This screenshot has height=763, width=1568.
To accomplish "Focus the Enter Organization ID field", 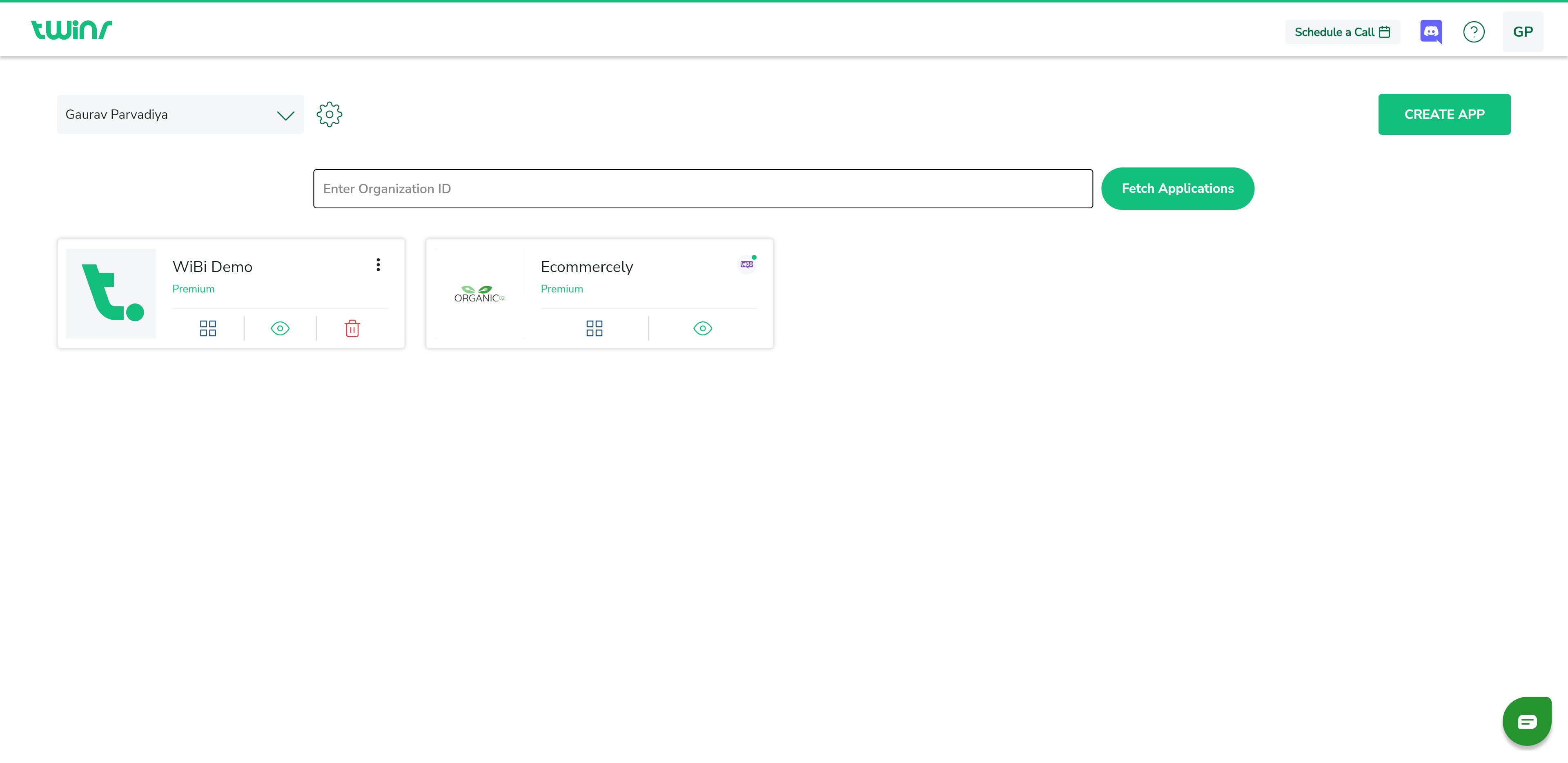I will [702, 189].
